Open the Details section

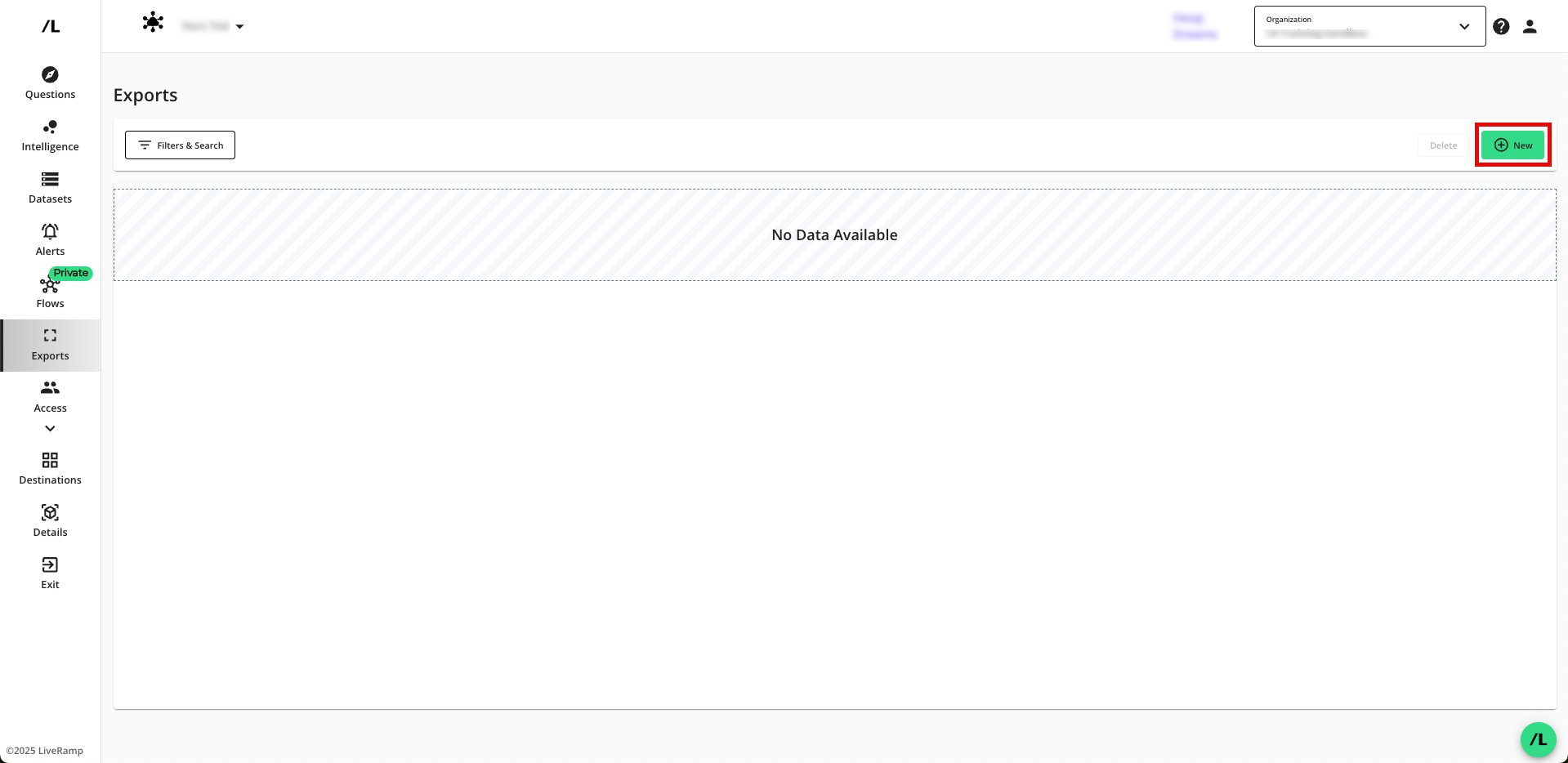click(50, 521)
